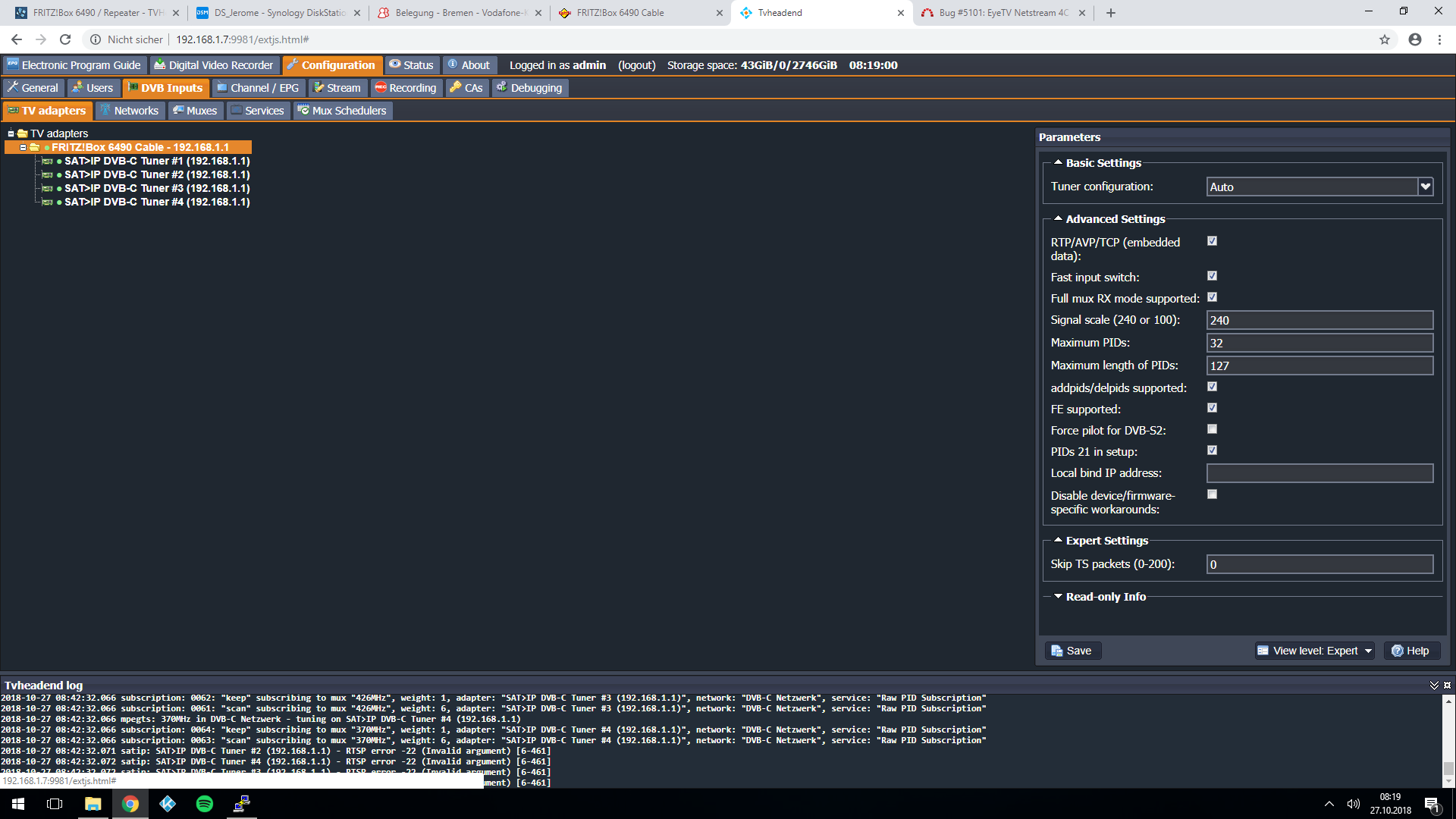The width and height of the screenshot is (1456, 819).
Task: Collapse the FRITZ!Box 6490 Cable node
Action: [23, 147]
